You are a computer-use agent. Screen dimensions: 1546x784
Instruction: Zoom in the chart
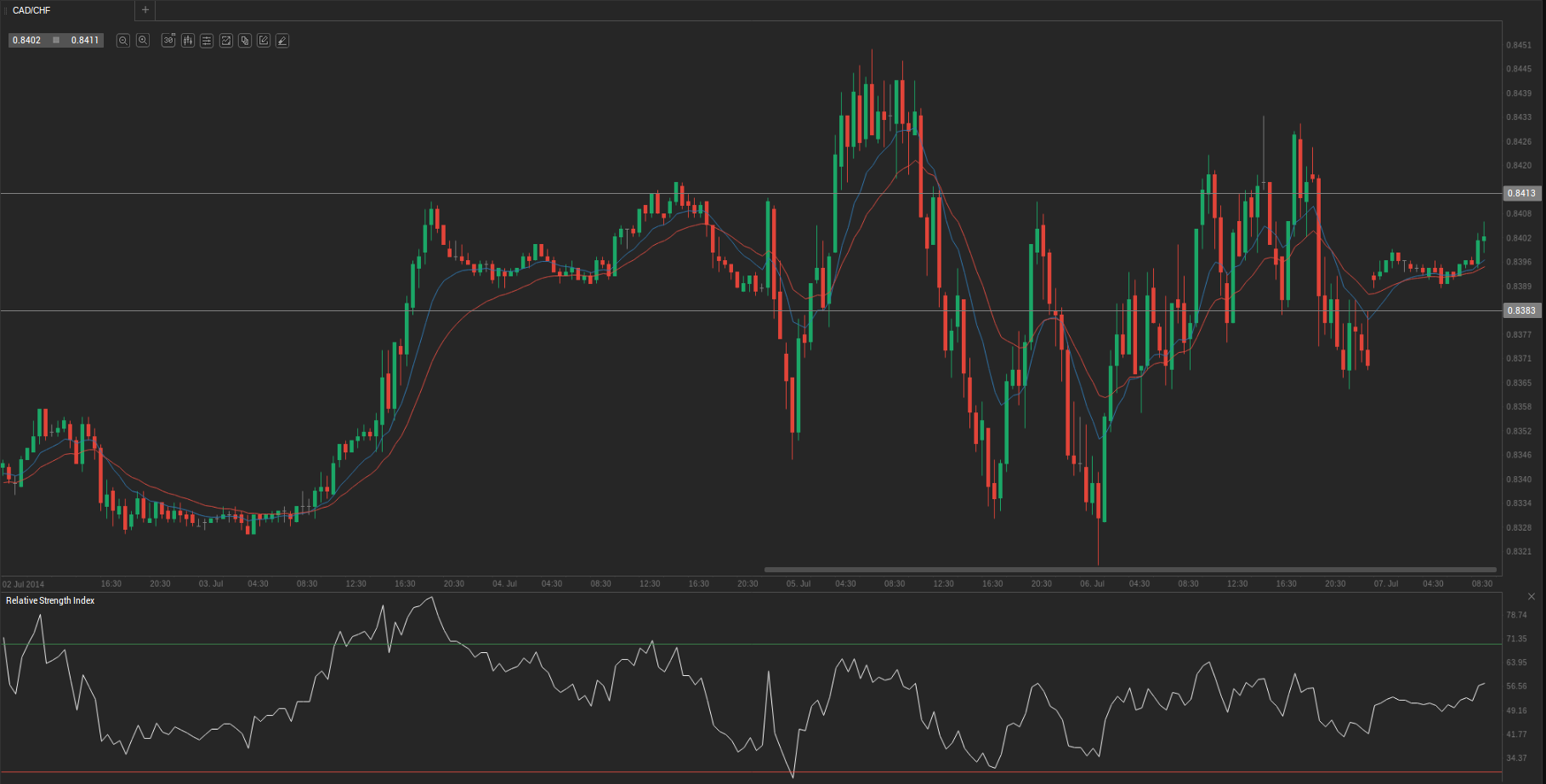pos(143,41)
